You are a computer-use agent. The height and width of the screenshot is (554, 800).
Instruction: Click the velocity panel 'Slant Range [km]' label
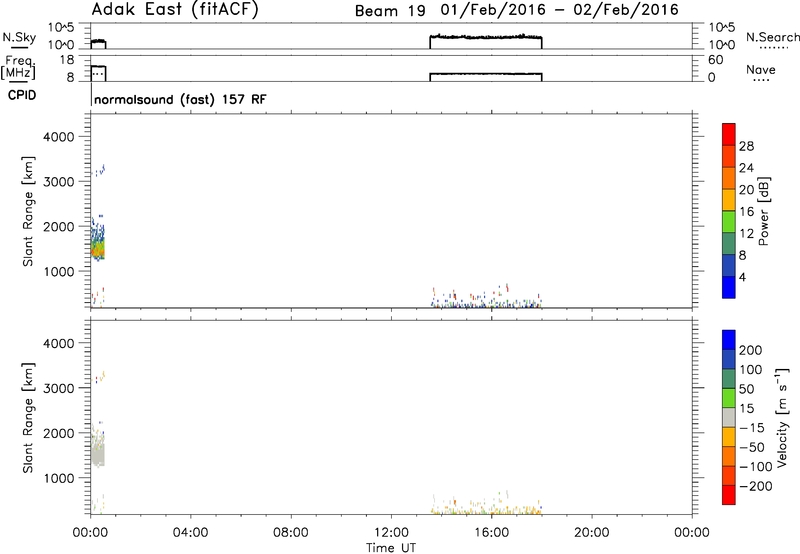[28, 418]
